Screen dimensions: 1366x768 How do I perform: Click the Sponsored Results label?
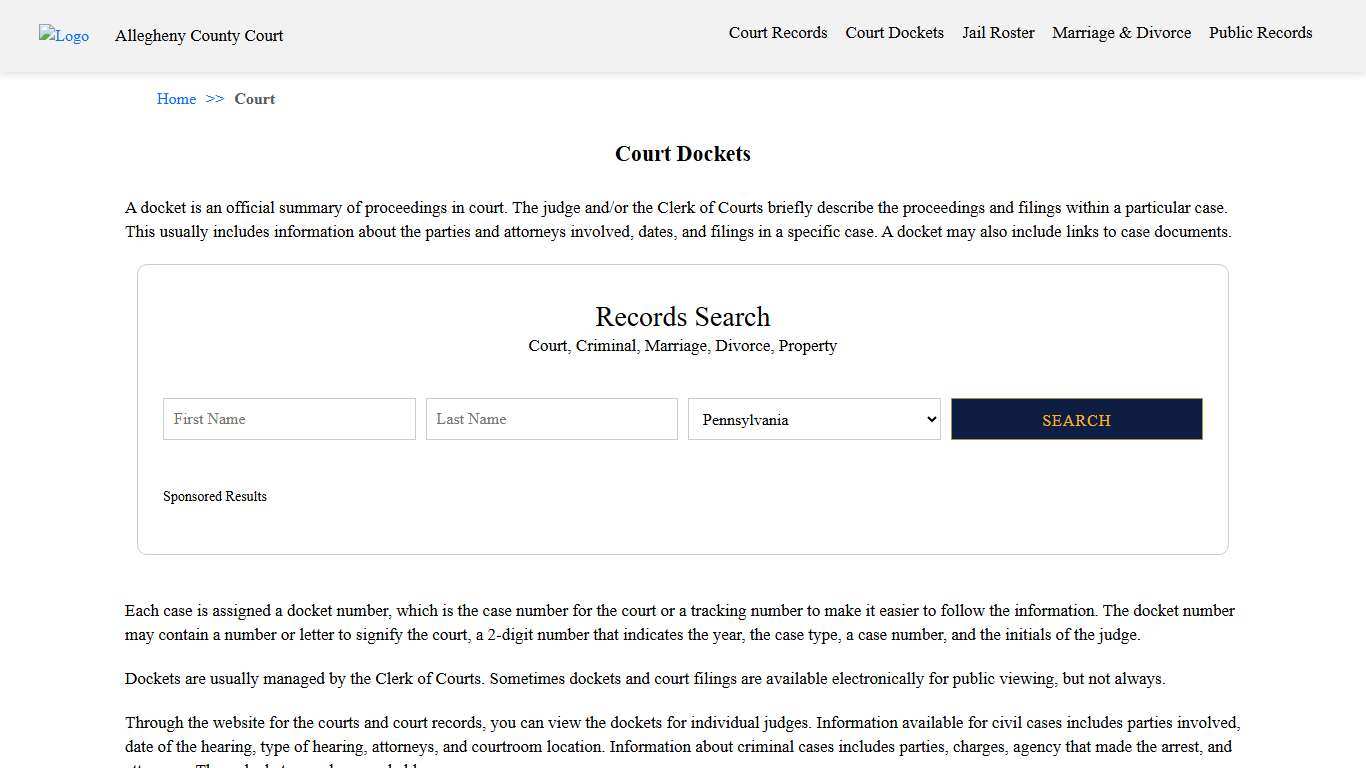point(215,496)
